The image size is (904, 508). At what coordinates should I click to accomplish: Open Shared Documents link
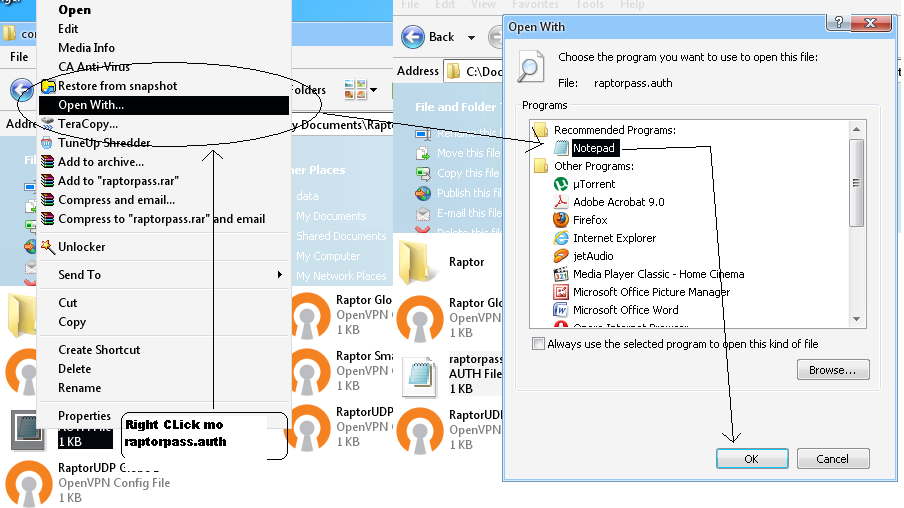click(341, 236)
